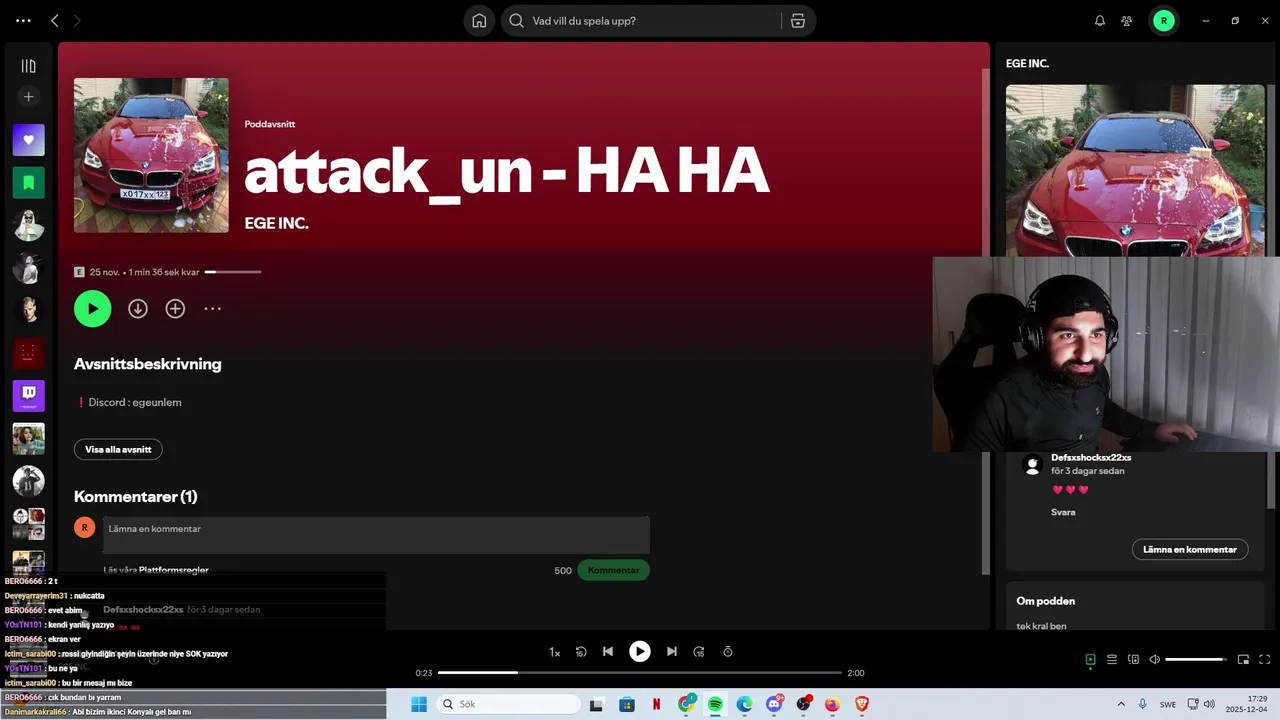Viewport: 1280px width, 720px height.
Task: Expand system tray hidden icons chevron
Action: [x=1120, y=704]
